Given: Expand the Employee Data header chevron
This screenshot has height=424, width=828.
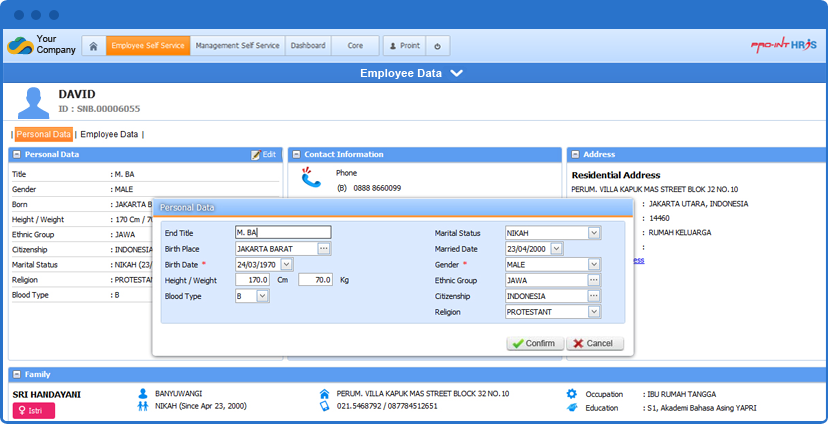Looking at the screenshot, I should [457, 73].
